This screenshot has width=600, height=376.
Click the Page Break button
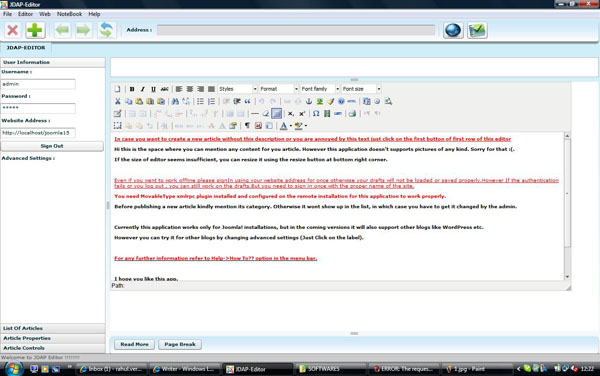[180, 344]
